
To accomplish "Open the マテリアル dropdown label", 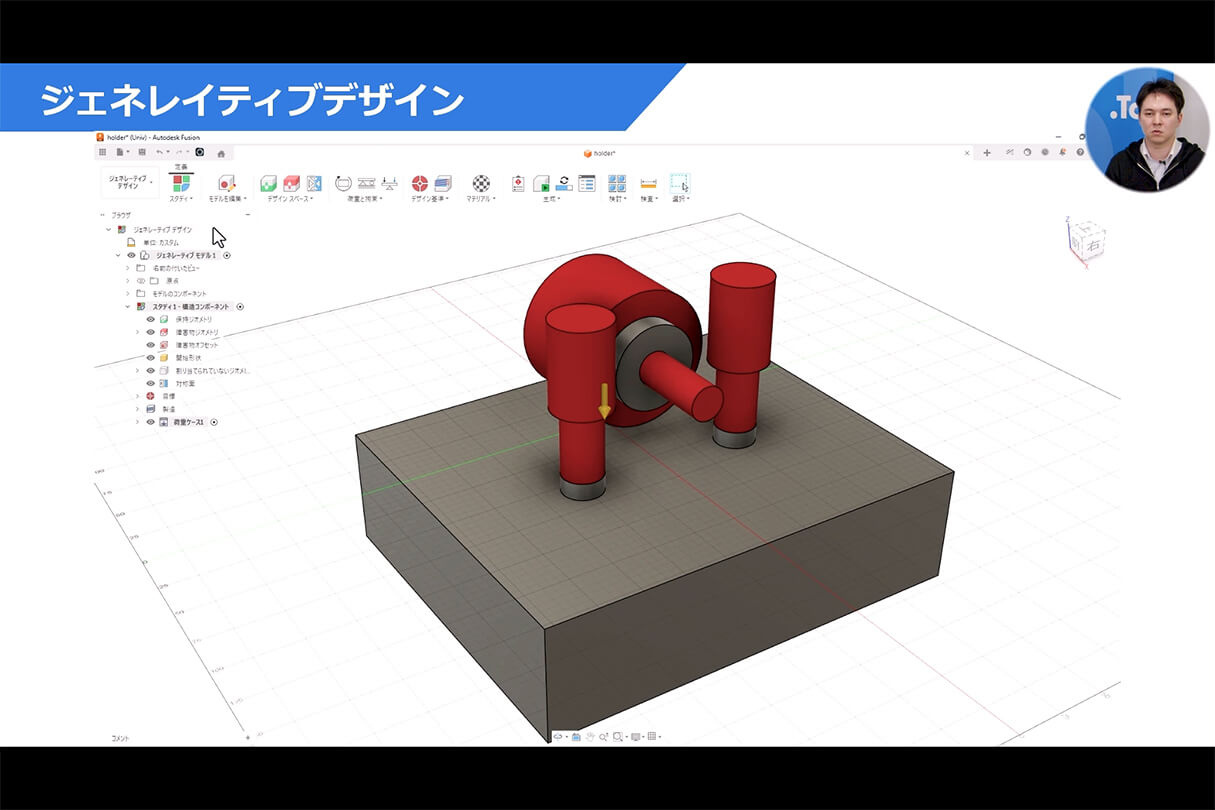I will [x=481, y=199].
